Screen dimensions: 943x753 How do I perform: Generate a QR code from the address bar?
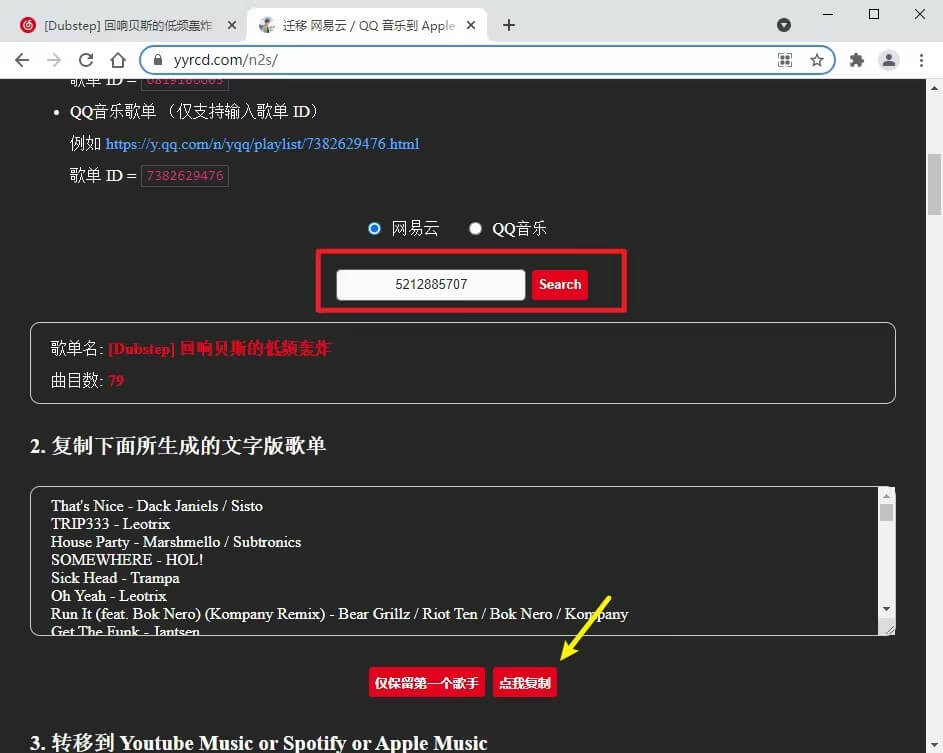coord(786,60)
